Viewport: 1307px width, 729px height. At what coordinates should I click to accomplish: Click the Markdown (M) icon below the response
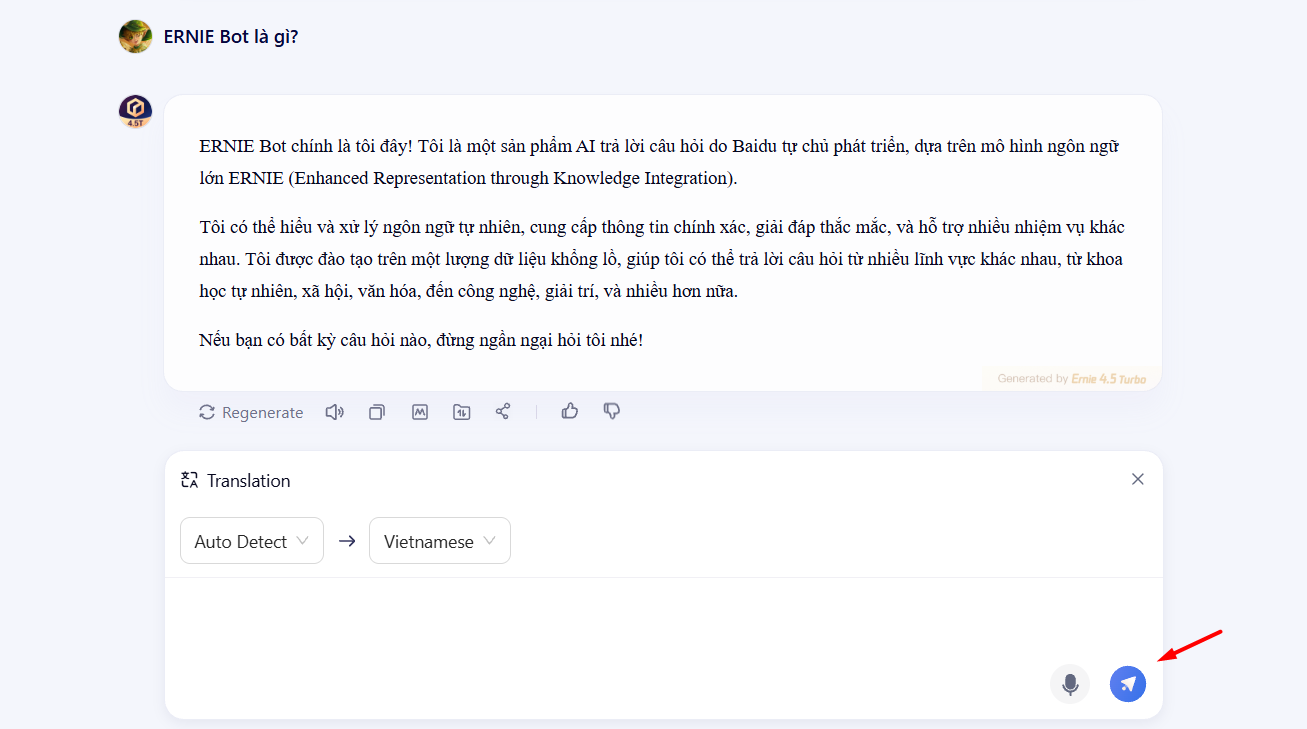pyautogui.click(x=420, y=412)
